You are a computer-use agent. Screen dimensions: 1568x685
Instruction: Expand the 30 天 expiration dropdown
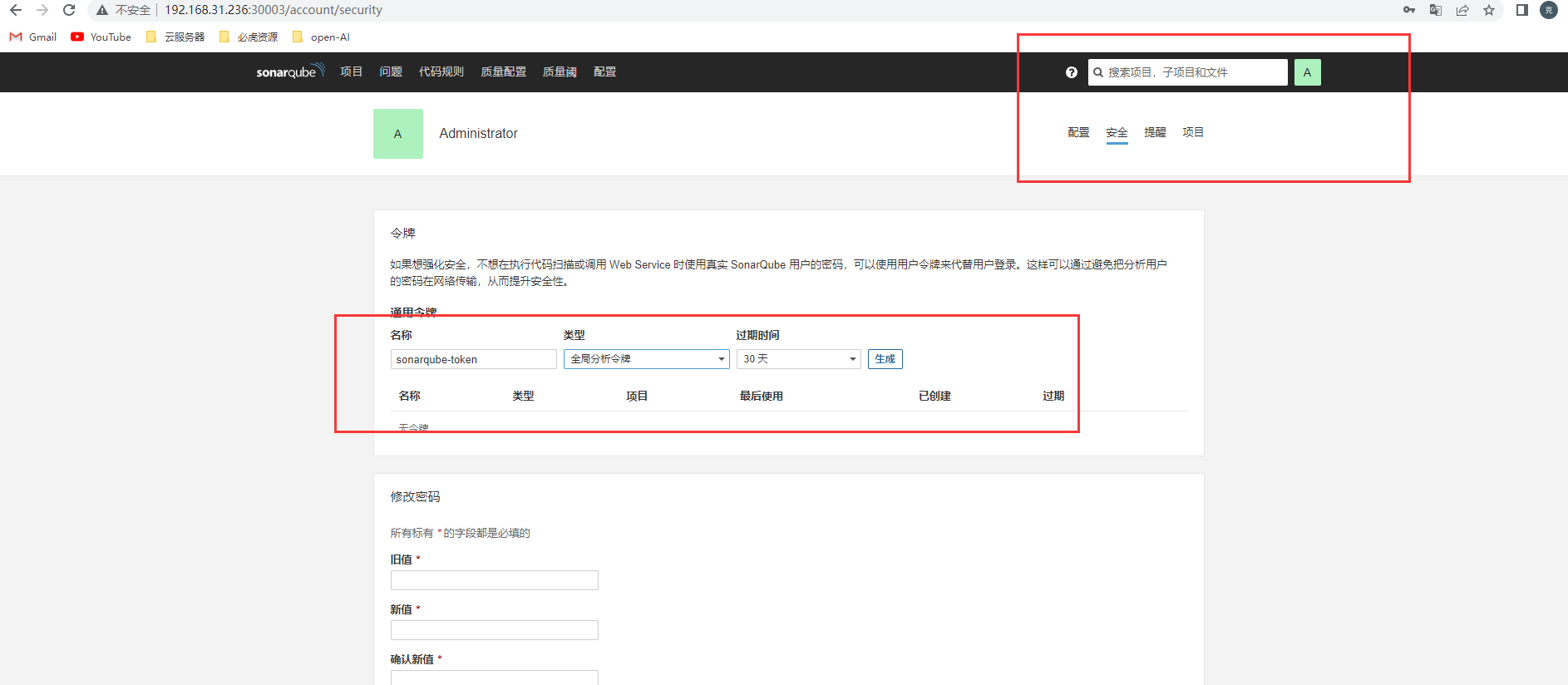pyautogui.click(x=799, y=359)
